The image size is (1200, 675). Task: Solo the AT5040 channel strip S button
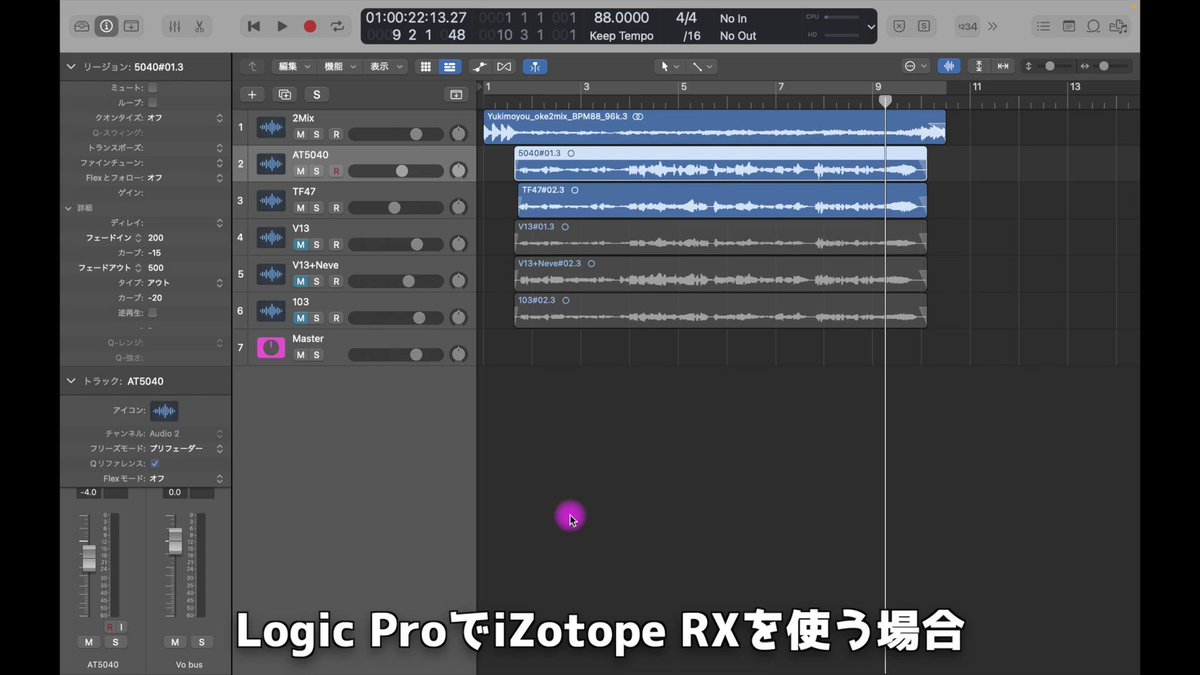(115, 642)
